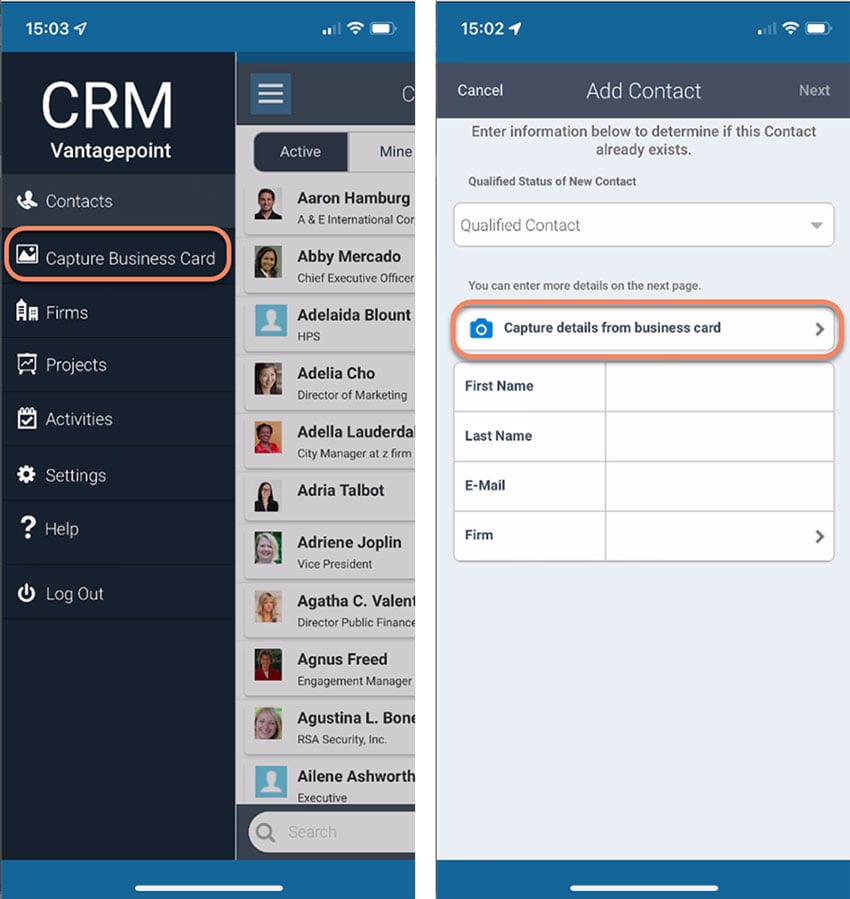Click the Last Name input field
This screenshot has height=899, width=850.
click(719, 436)
